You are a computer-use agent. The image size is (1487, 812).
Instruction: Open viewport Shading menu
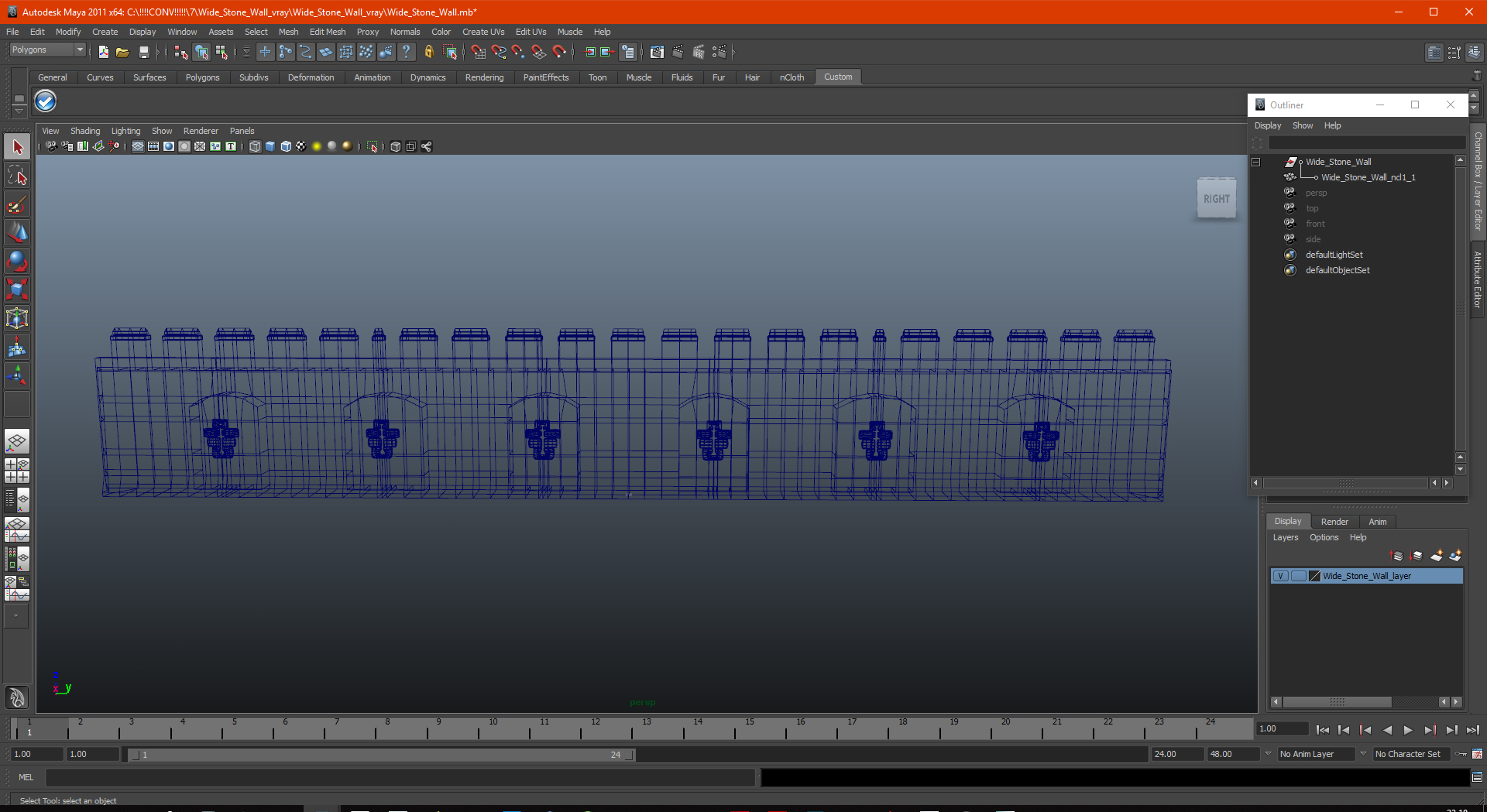(x=85, y=131)
